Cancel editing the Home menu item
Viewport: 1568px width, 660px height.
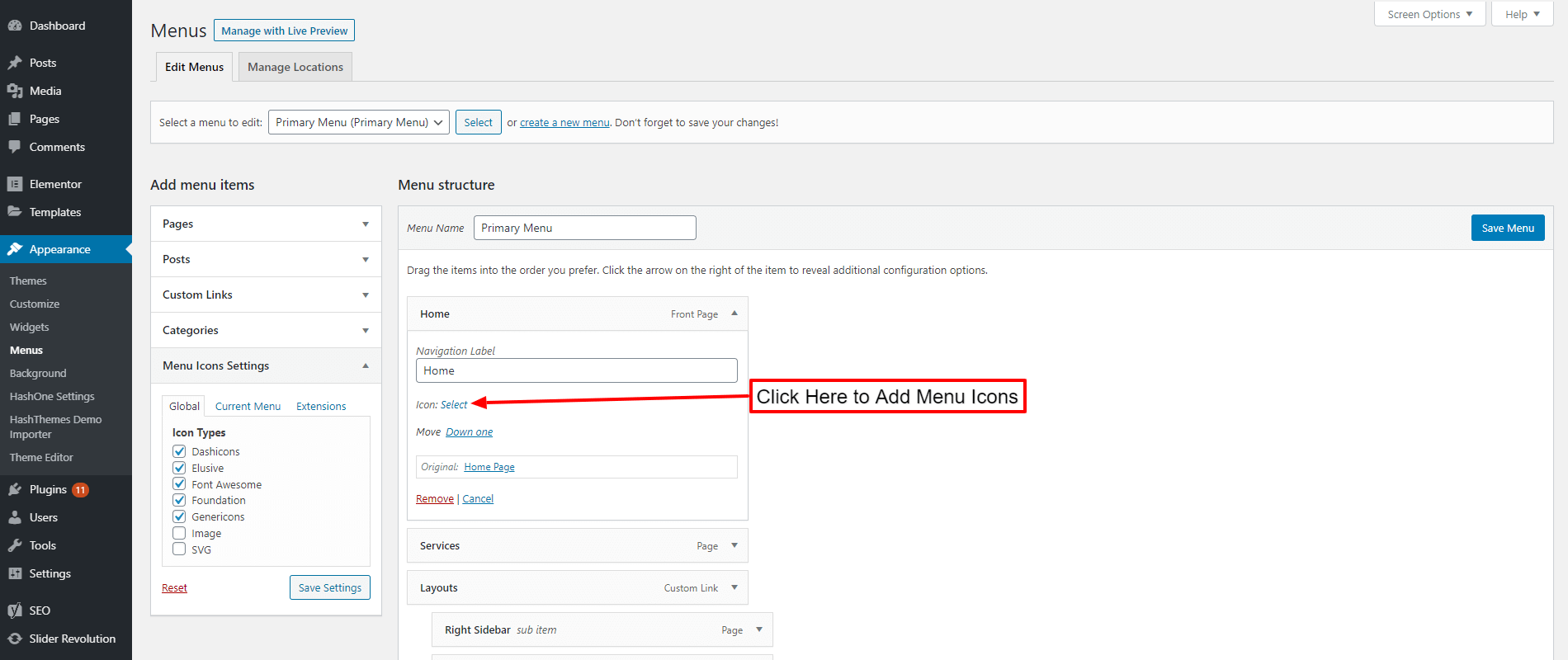(x=478, y=498)
